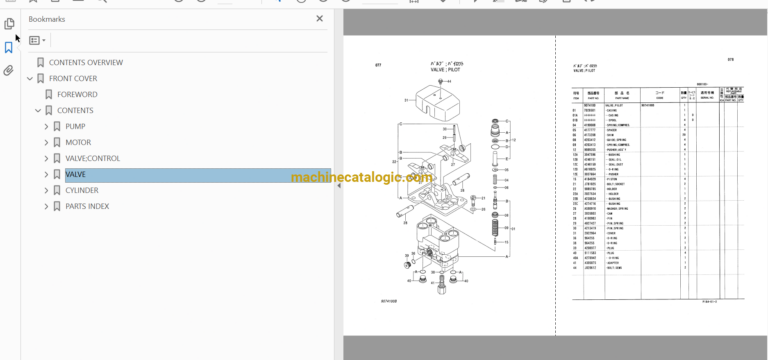Open the PARTS INDEX bookmark

(87, 207)
